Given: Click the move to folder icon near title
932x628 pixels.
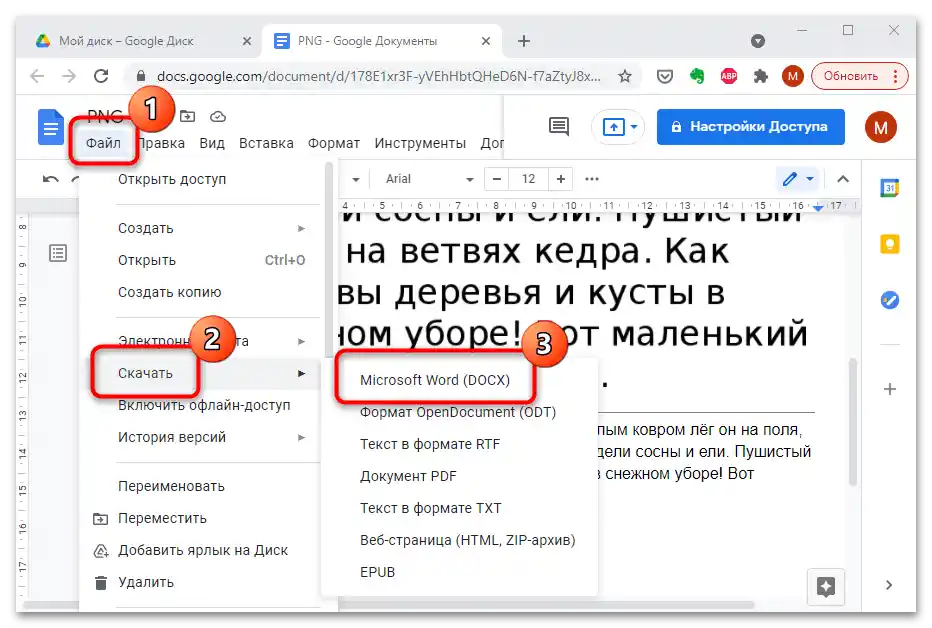Looking at the screenshot, I should tap(187, 116).
